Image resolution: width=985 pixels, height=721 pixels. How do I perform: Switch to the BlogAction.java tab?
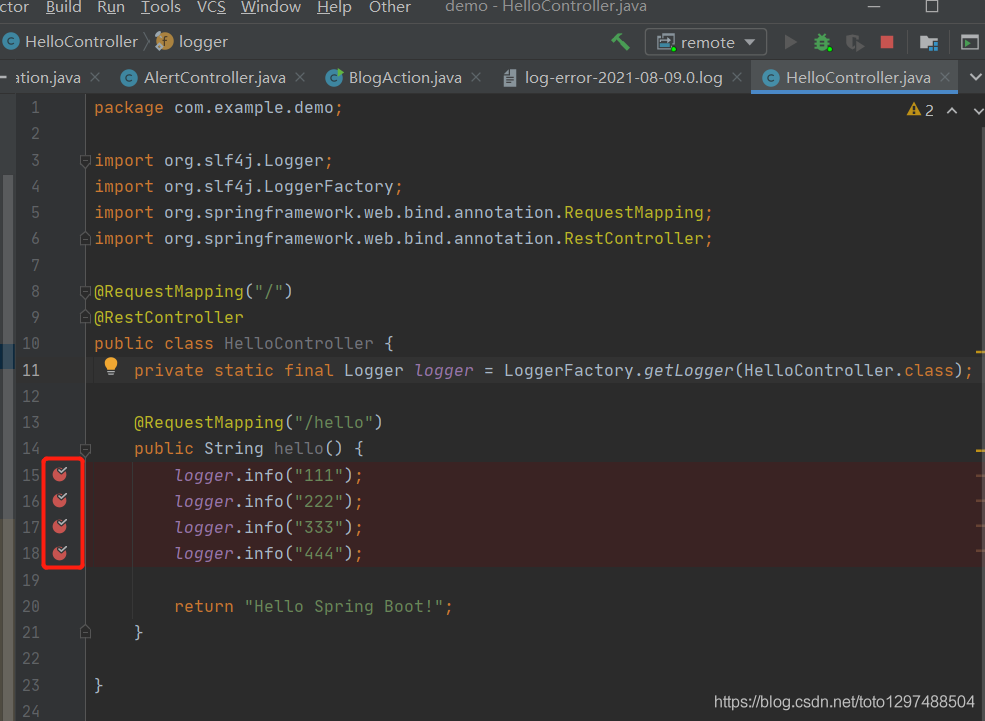[x=405, y=77]
